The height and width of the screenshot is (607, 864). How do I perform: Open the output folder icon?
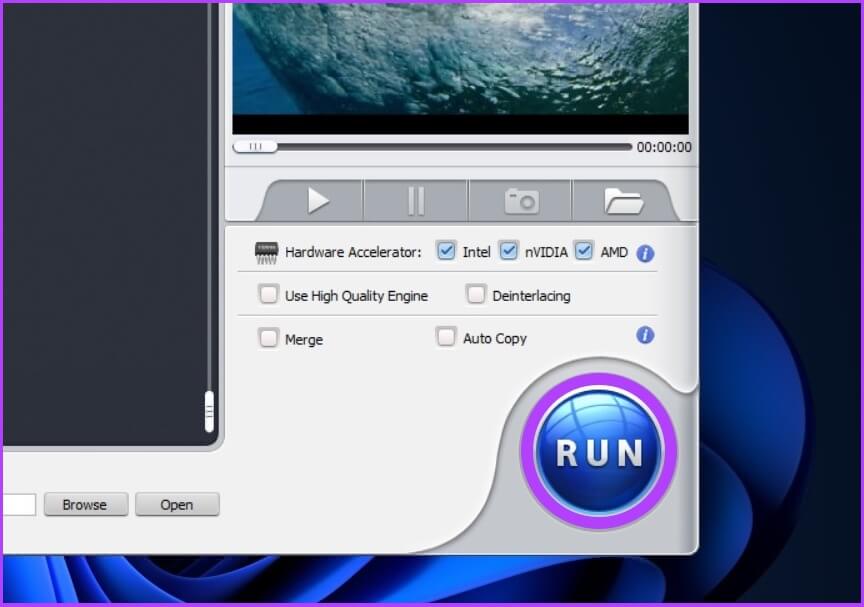(x=623, y=200)
